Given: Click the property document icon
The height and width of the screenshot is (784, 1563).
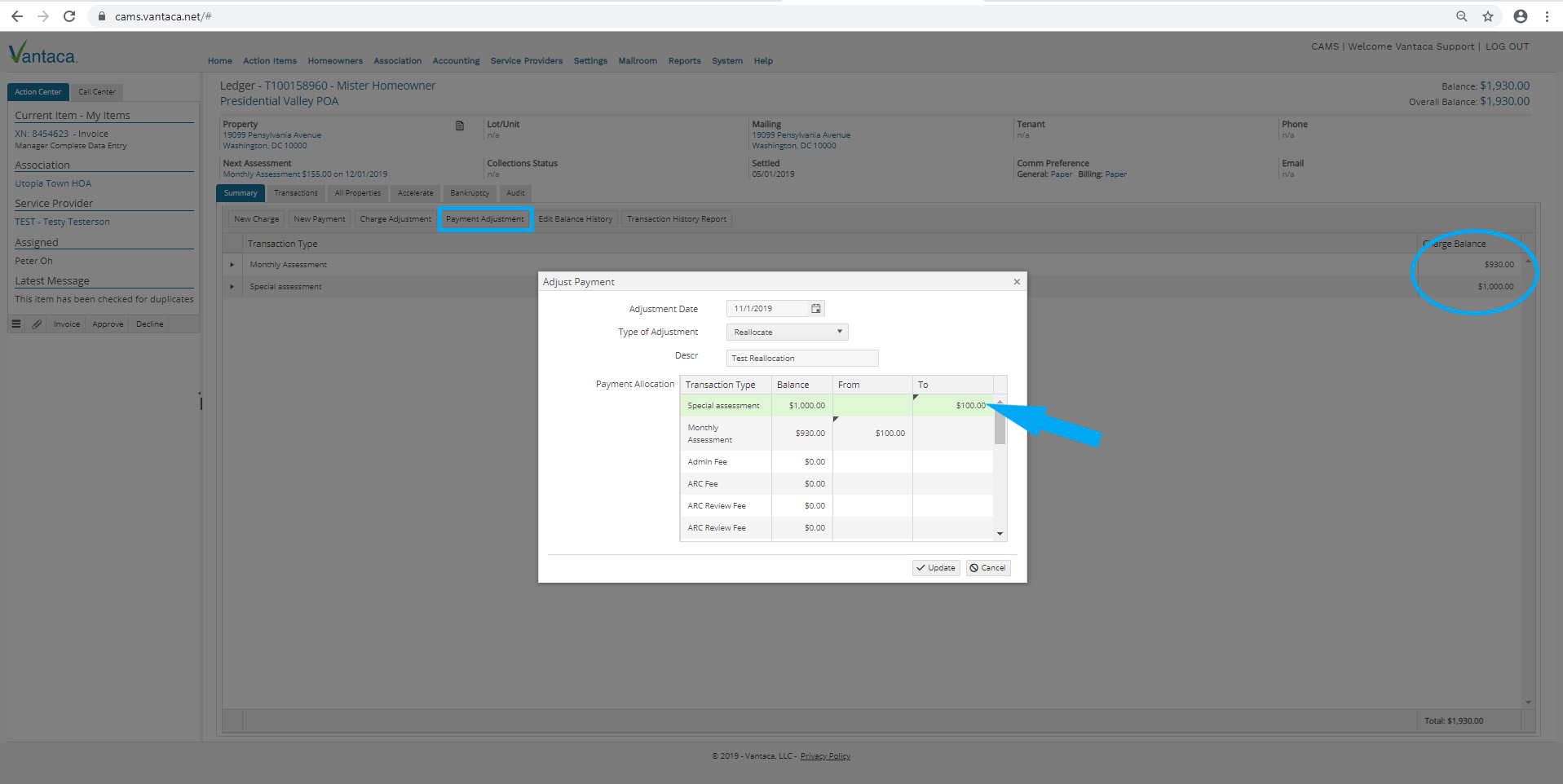Looking at the screenshot, I should click(x=460, y=126).
